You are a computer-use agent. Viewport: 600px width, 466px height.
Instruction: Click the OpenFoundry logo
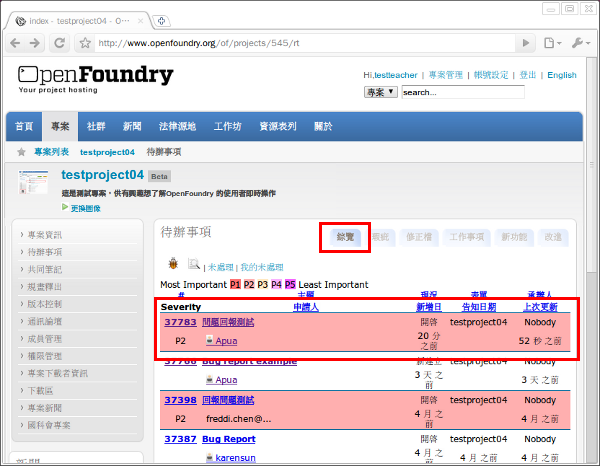(96, 78)
